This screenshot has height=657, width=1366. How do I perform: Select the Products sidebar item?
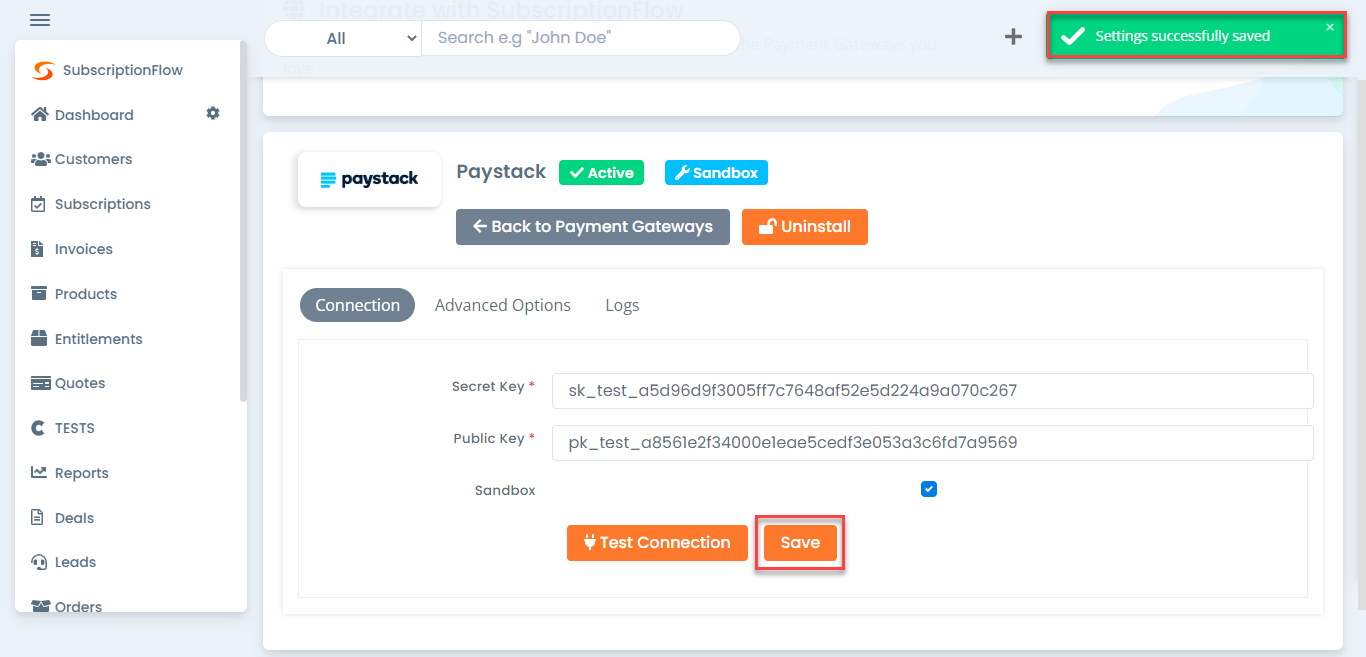87,293
